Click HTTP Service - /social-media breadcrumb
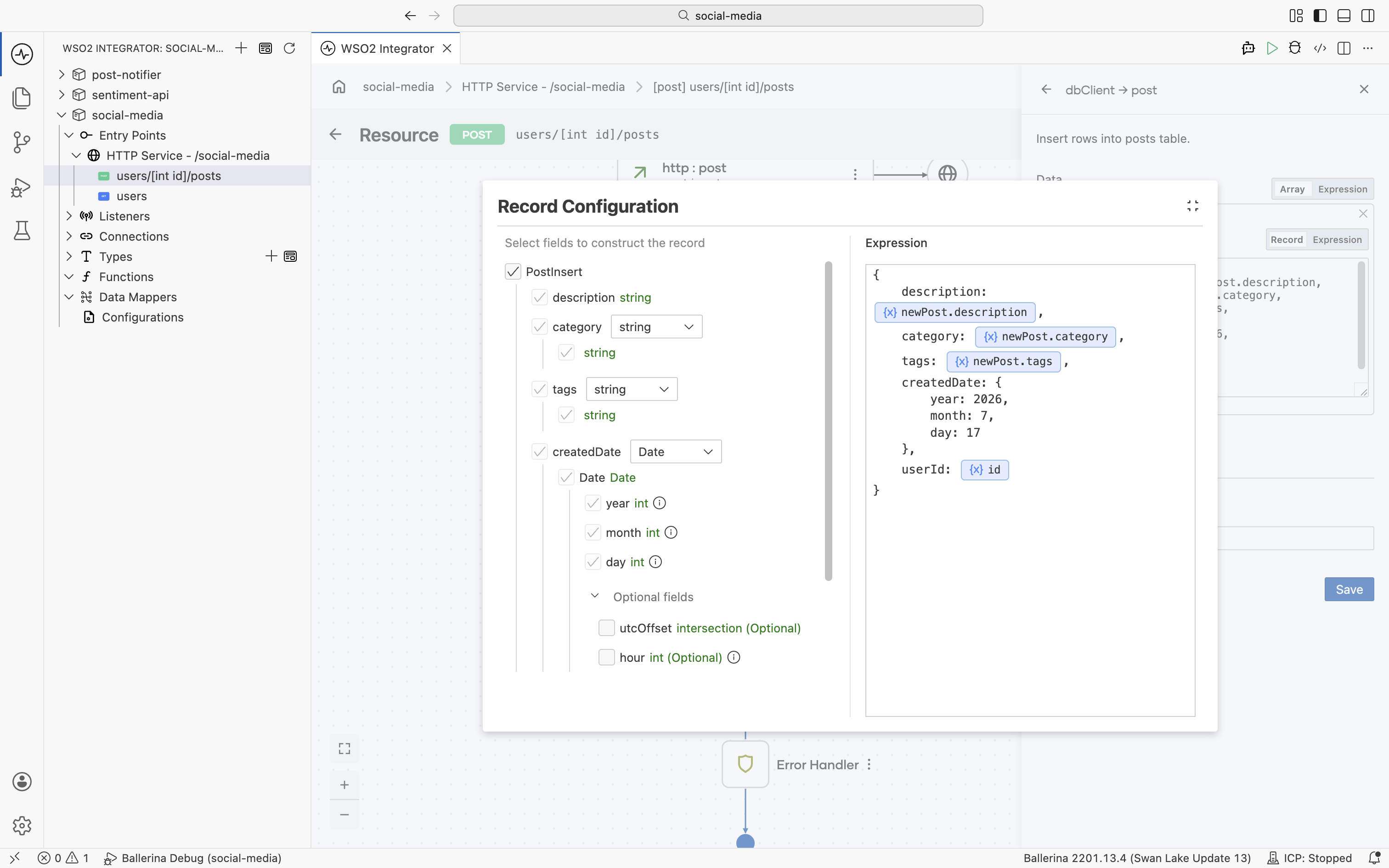1389x868 pixels. coord(543,87)
